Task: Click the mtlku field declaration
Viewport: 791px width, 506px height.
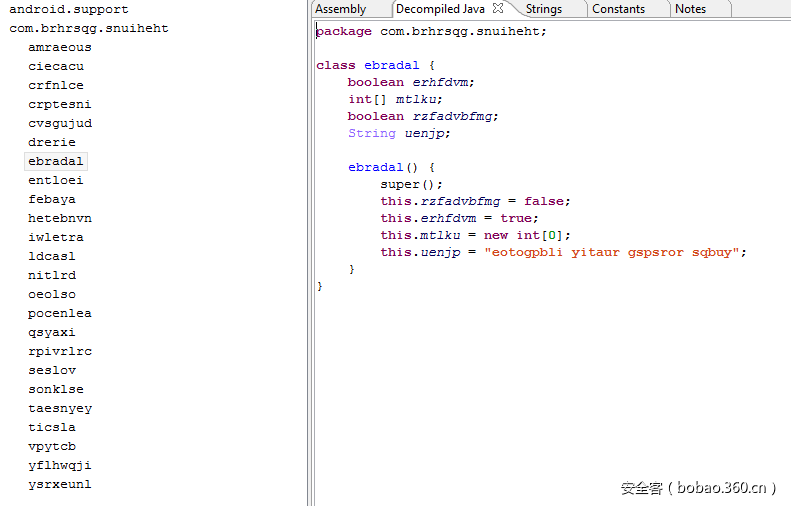Action: (x=419, y=99)
